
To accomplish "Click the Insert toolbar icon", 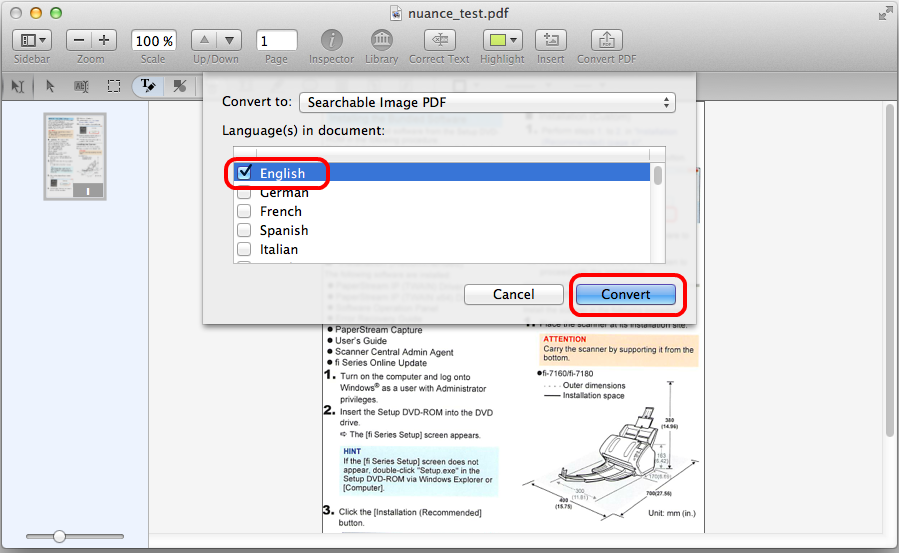I will [550, 41].
